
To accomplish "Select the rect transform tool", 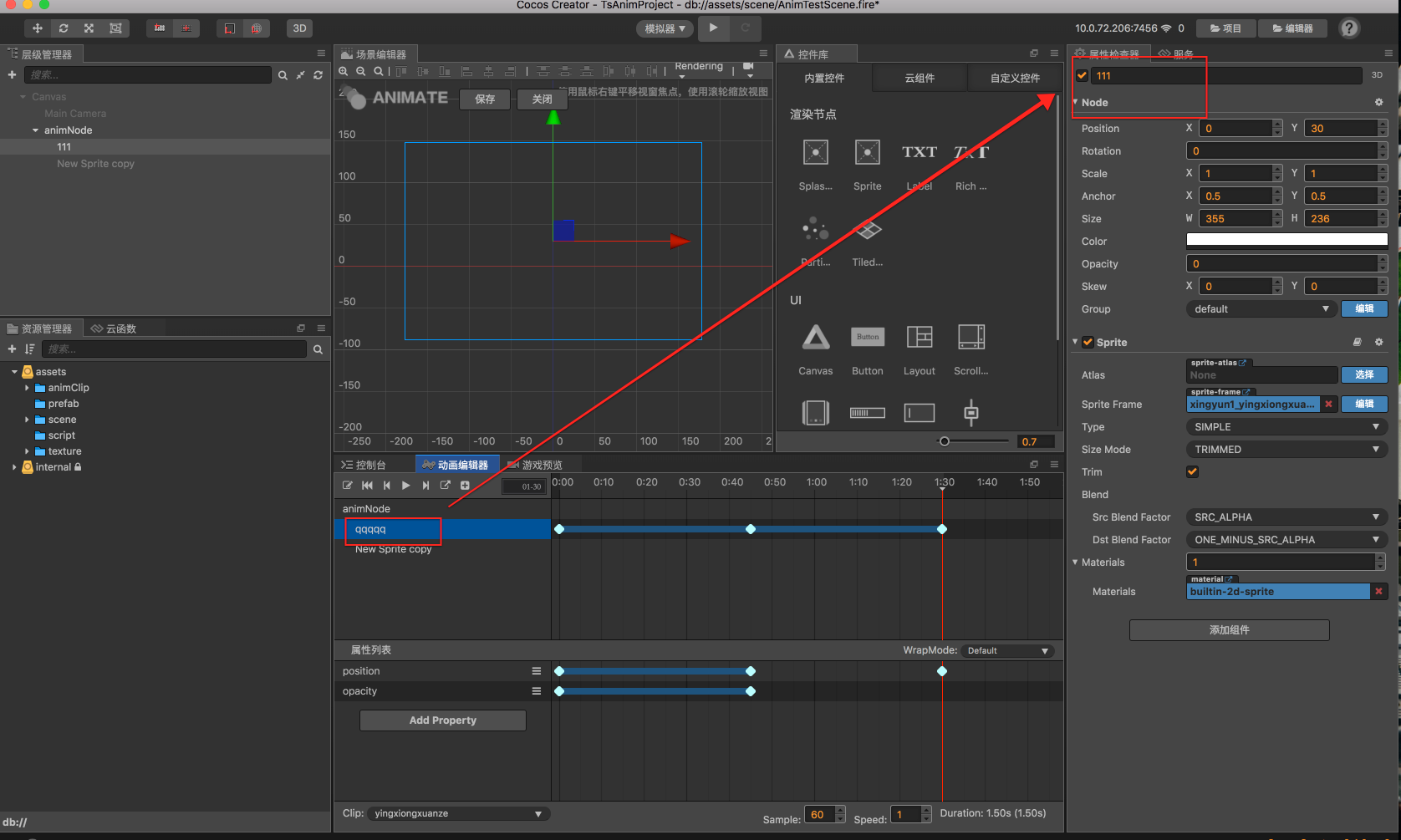I will click(115, 28).
